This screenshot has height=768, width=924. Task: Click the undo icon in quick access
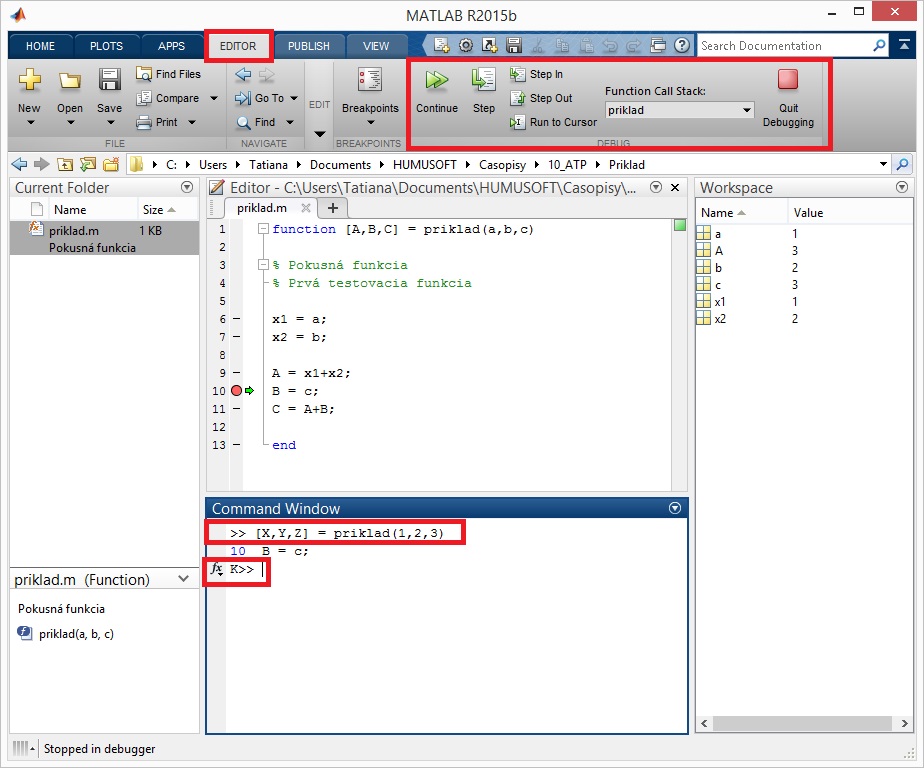tap(610, 45)
